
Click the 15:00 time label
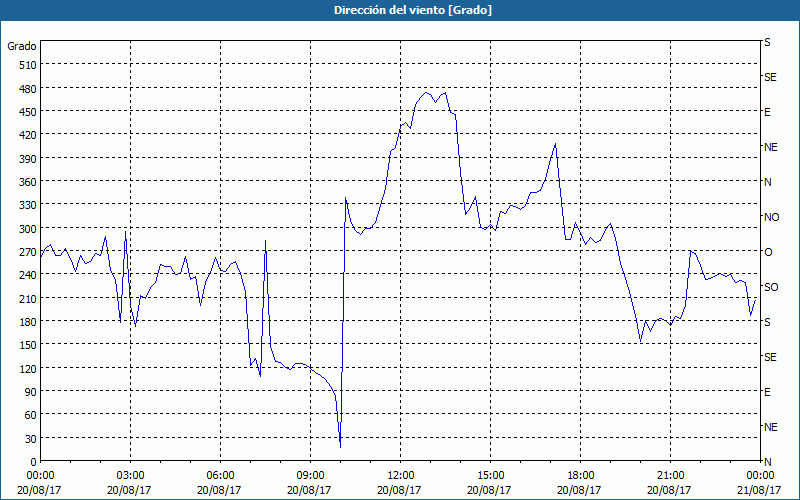(x=490, y=476)
